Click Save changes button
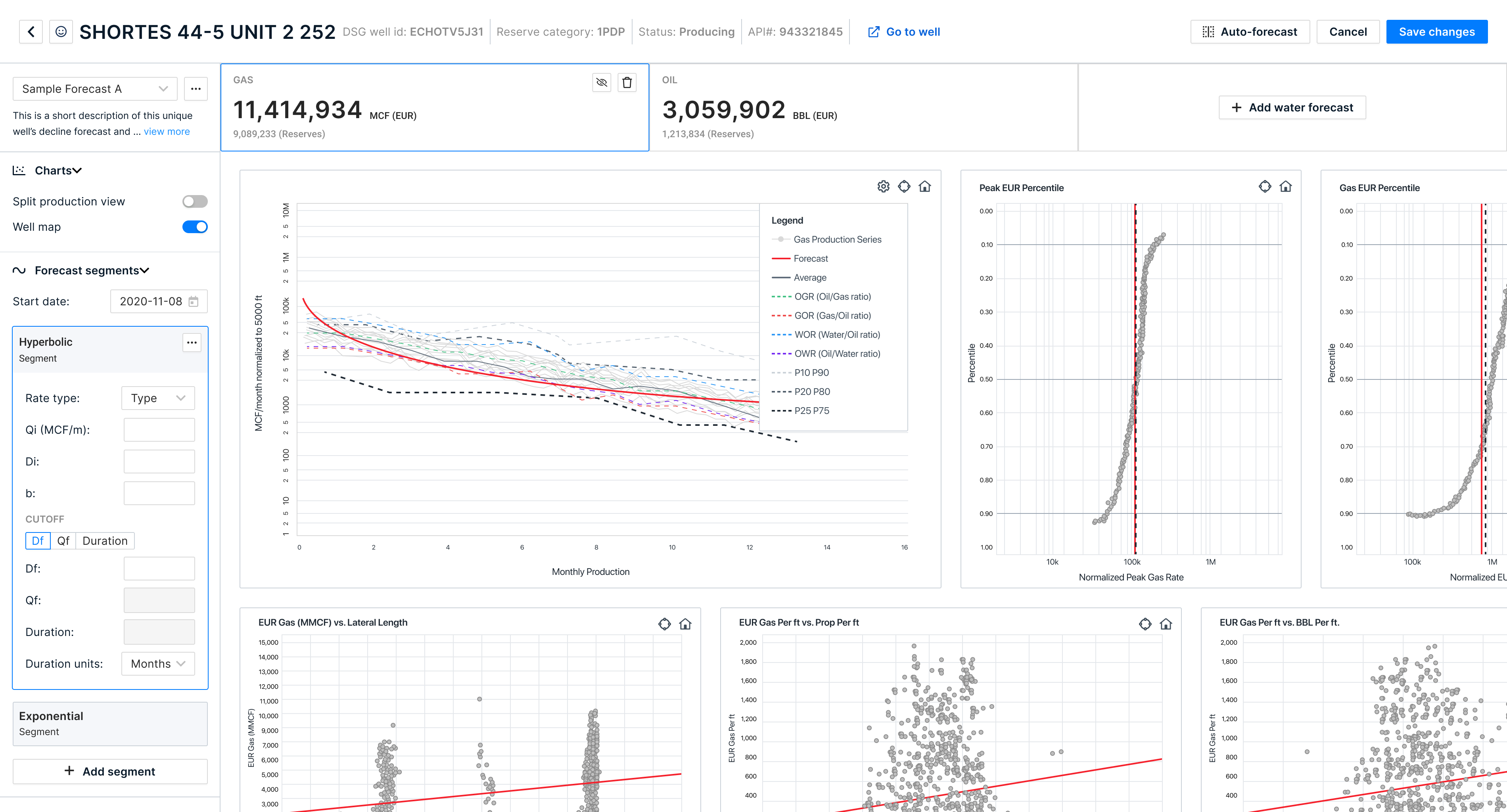This screenshot has height=812, width=1507. tap(1436, 32)
